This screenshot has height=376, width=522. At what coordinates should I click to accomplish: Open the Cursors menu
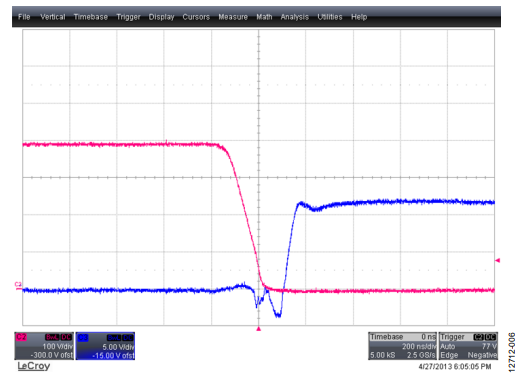196,17
